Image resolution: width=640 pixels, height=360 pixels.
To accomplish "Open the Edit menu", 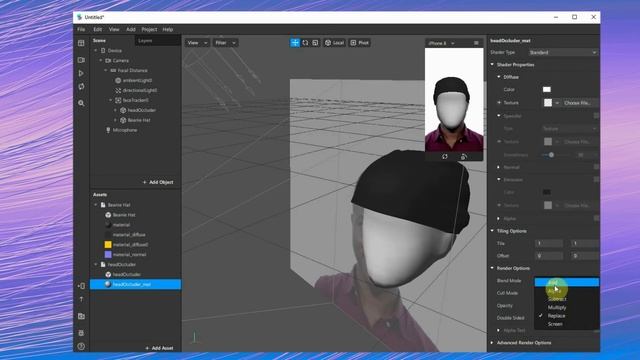I will (x=98, y=29).
